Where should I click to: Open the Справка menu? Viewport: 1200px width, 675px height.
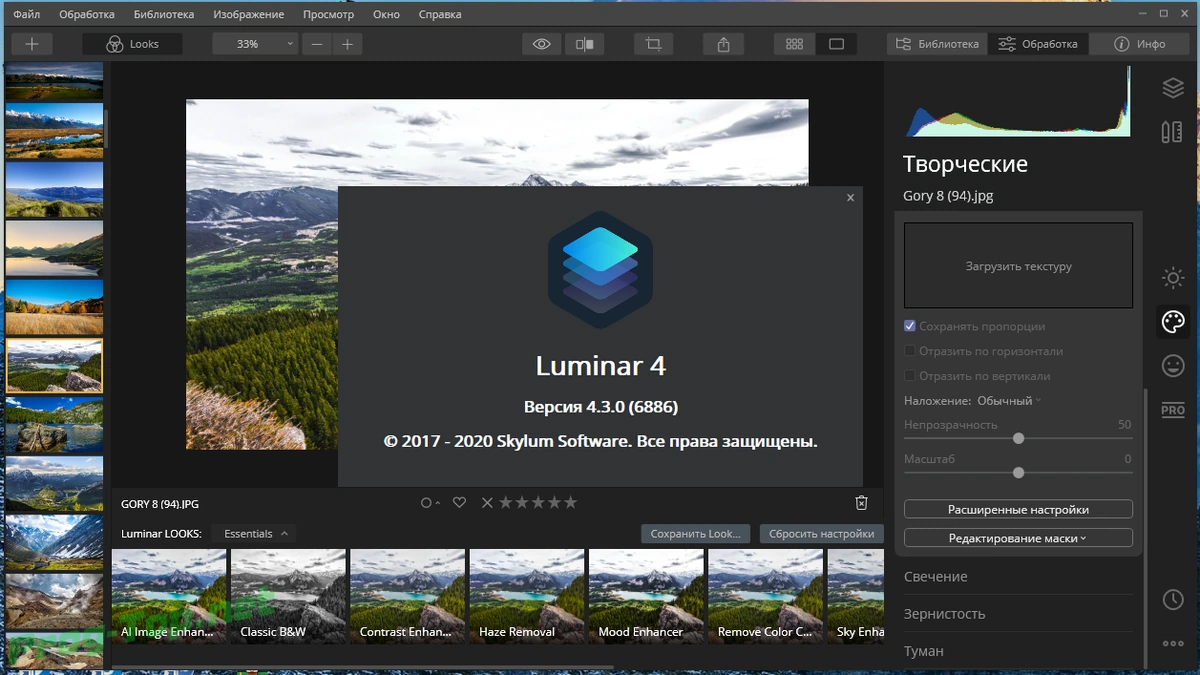440,15
